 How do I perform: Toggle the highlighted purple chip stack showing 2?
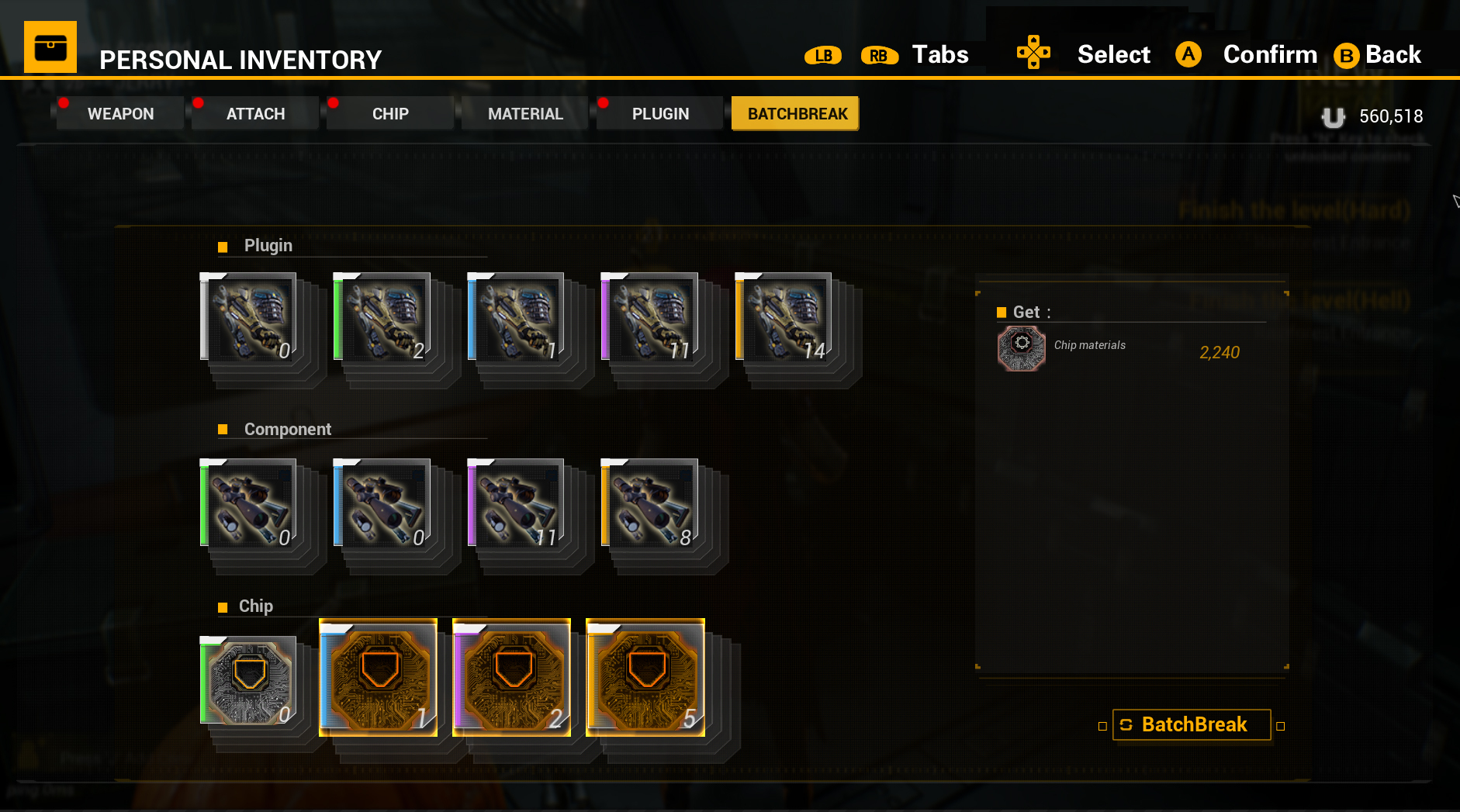(x=512, y=677)
